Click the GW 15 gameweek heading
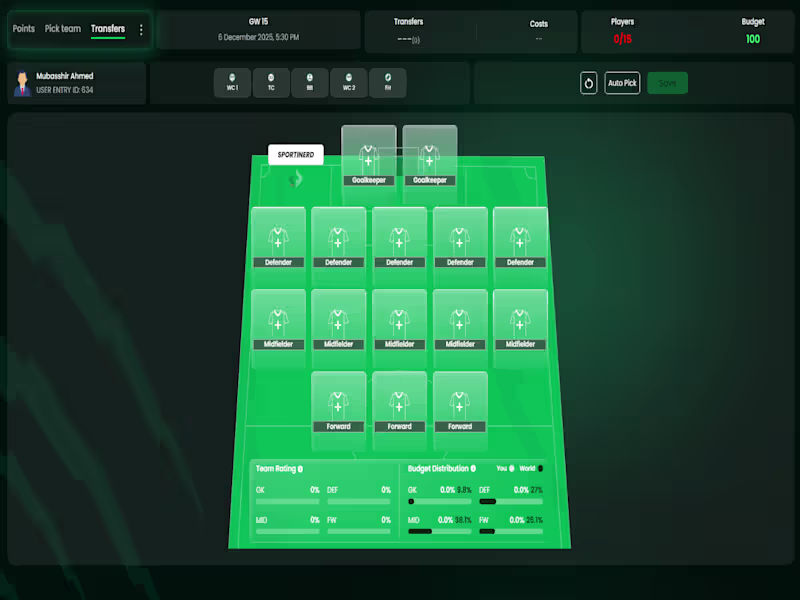Viewport: 800px width, 600px height. pyautogui.click(x=258, y=21)
